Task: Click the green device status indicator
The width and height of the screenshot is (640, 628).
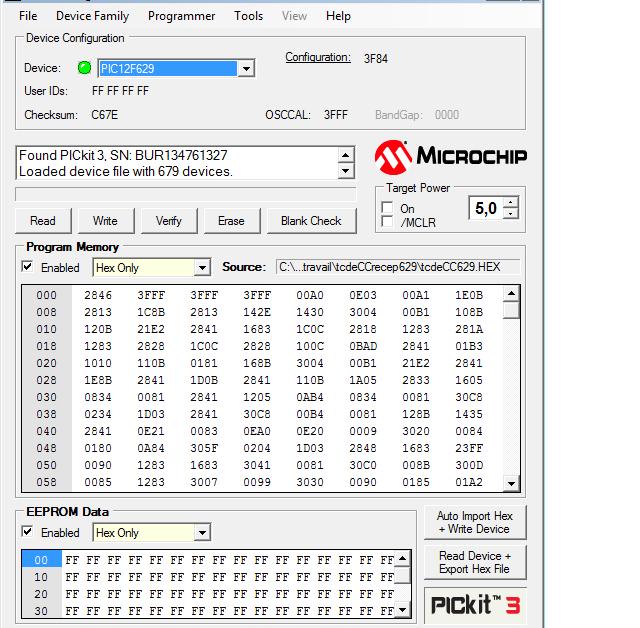Action: (x=84, y=68)
